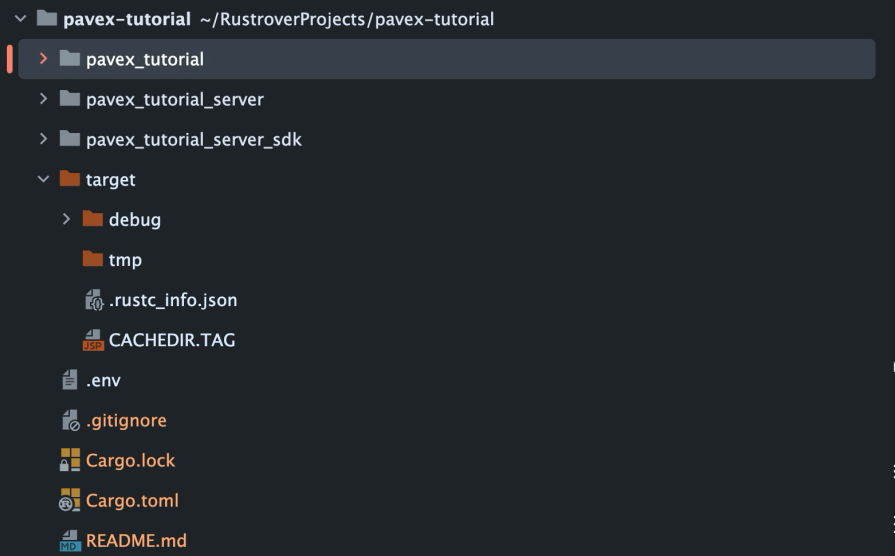Image resolution: width=895 pixels, height=556 pixels.
Task: Select the Cargo.lock file name
Action: pyautogui.click(x=130, y=460)
